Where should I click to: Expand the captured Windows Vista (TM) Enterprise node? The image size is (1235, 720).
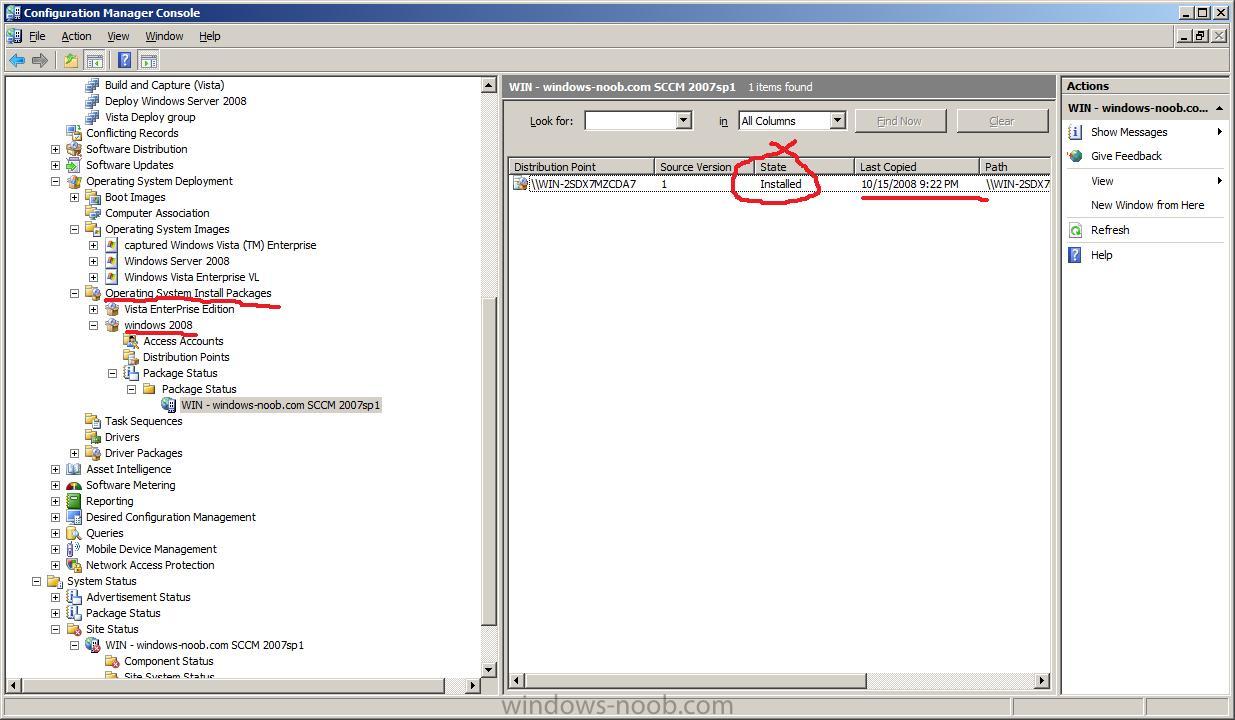(x=93, y=245)
